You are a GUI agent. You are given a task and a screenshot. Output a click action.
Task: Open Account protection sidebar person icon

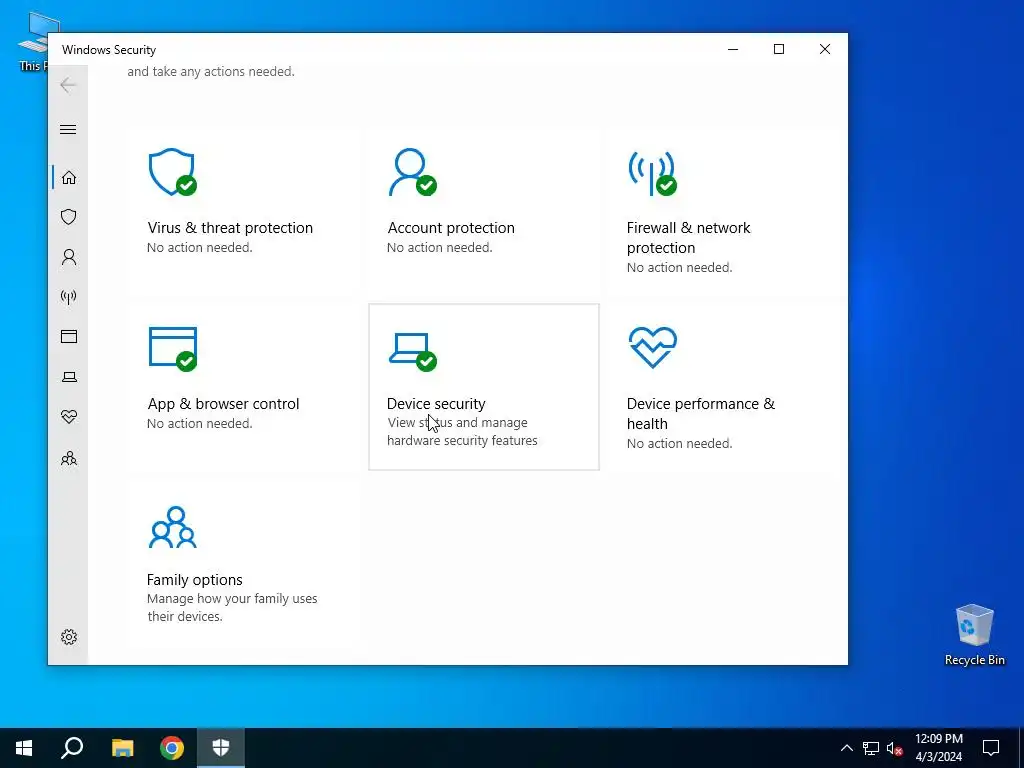coord(69,257)
